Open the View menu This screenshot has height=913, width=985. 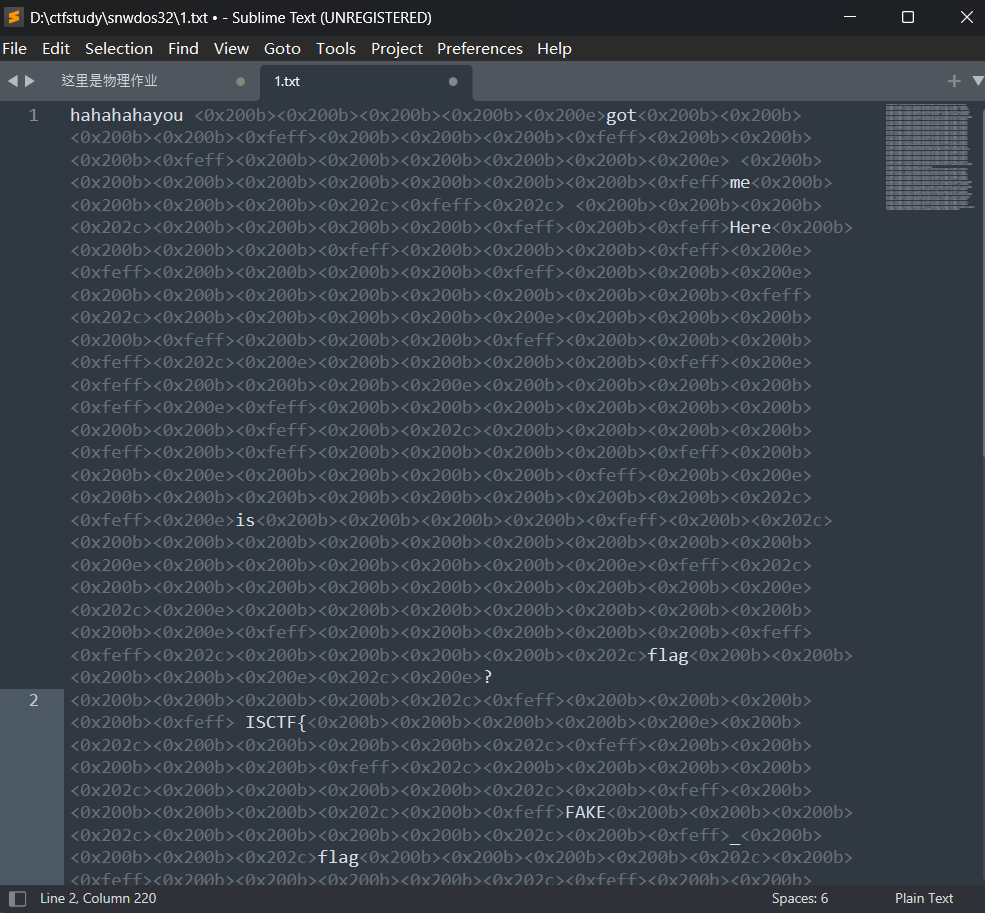point(231,48)
